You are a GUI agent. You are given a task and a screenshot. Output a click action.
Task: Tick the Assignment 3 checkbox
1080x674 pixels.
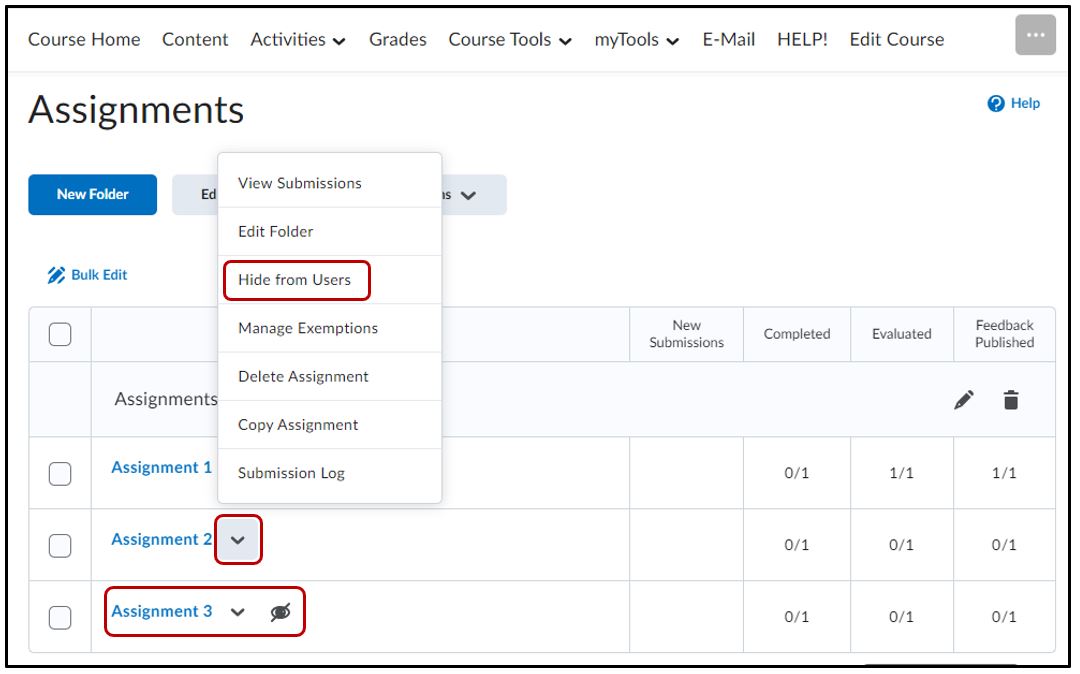[x=60, y=617]
